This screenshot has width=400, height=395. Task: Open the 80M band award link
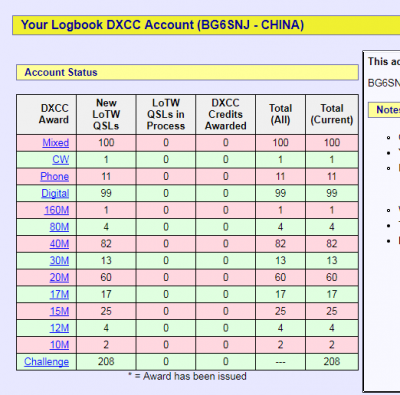tap(59, 227)
